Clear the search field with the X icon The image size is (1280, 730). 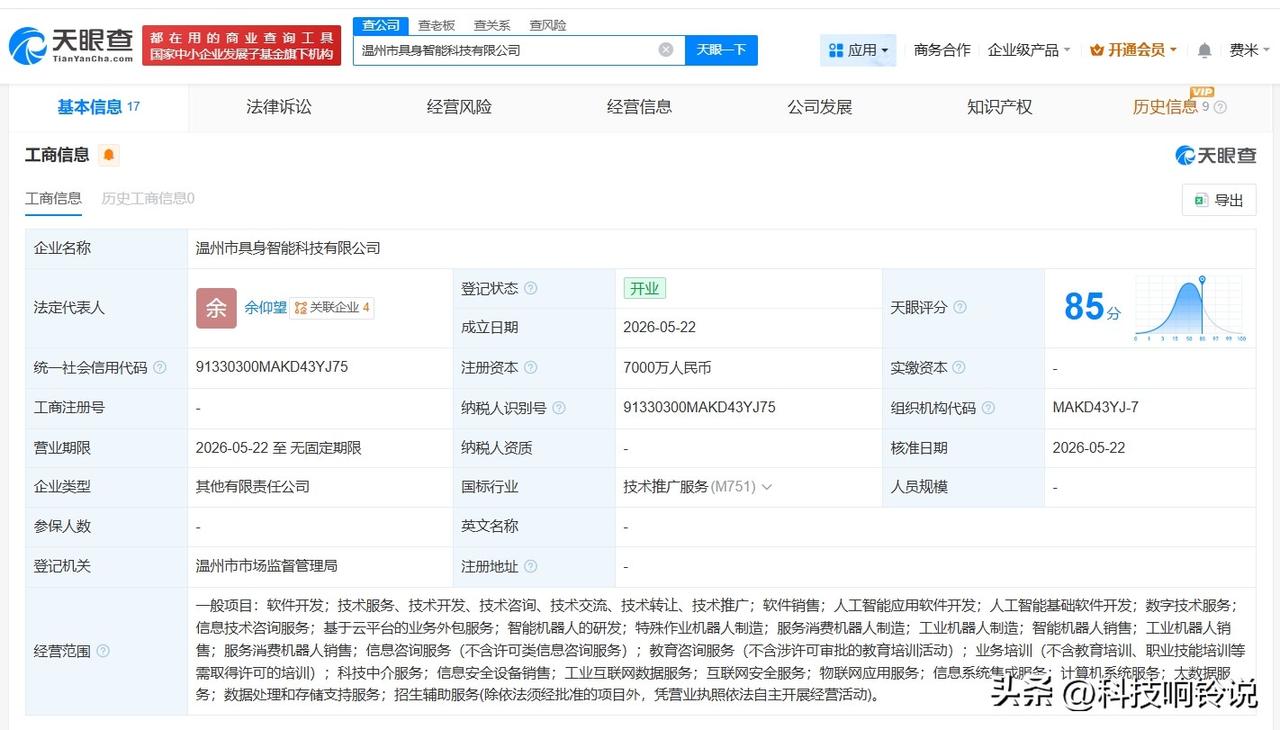click(x=666, y=50)
